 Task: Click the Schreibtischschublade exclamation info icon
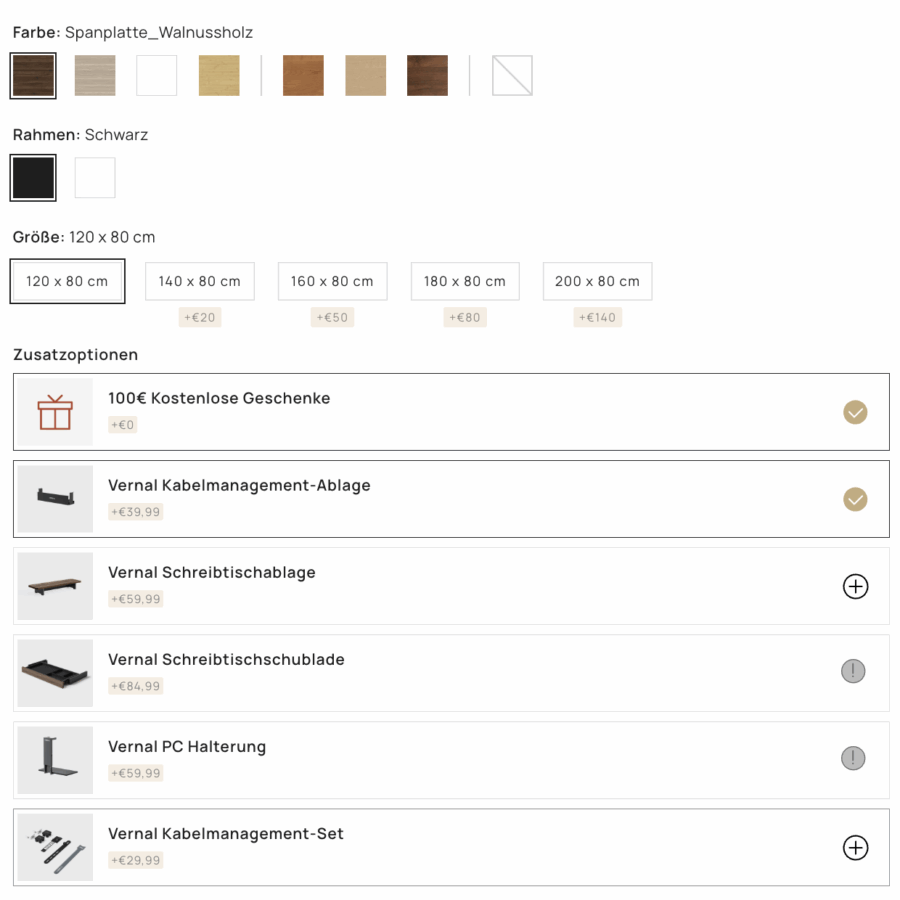tap(853, 671)
